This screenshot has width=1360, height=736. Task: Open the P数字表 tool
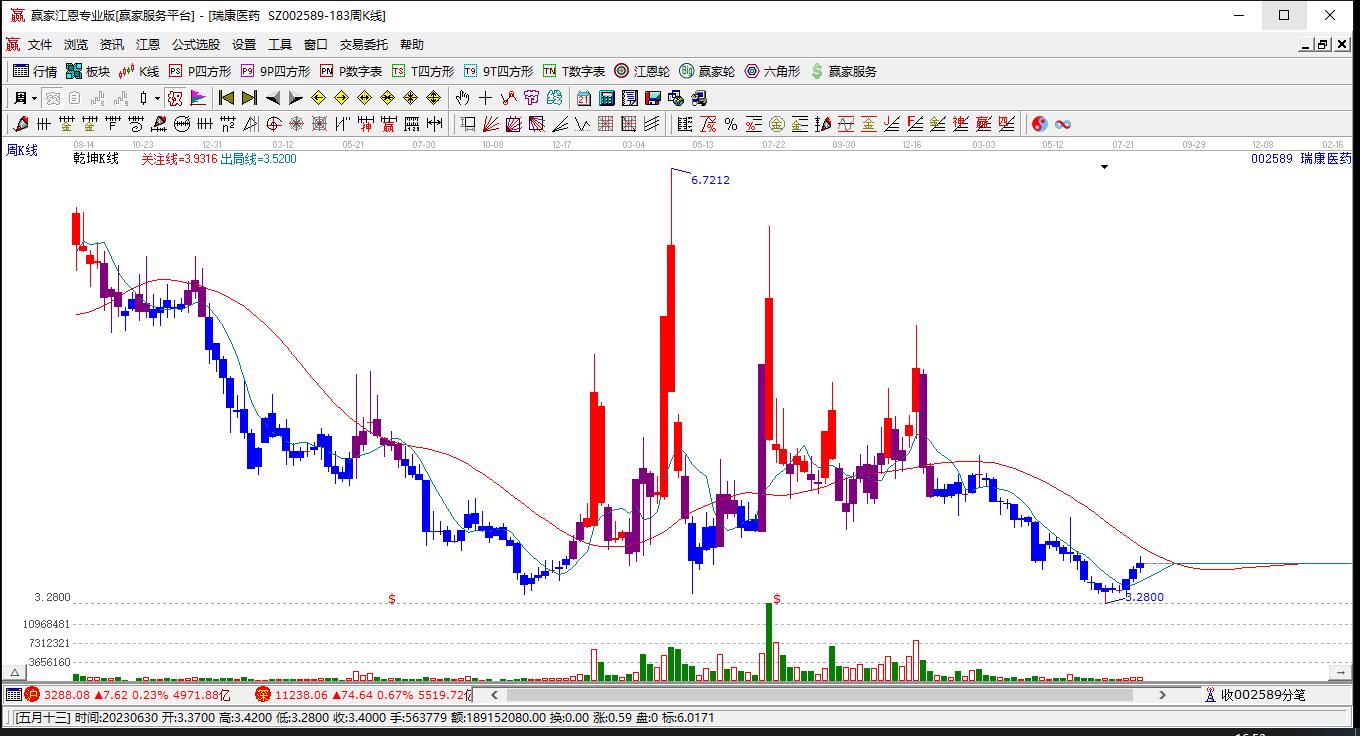coord(351,71)
